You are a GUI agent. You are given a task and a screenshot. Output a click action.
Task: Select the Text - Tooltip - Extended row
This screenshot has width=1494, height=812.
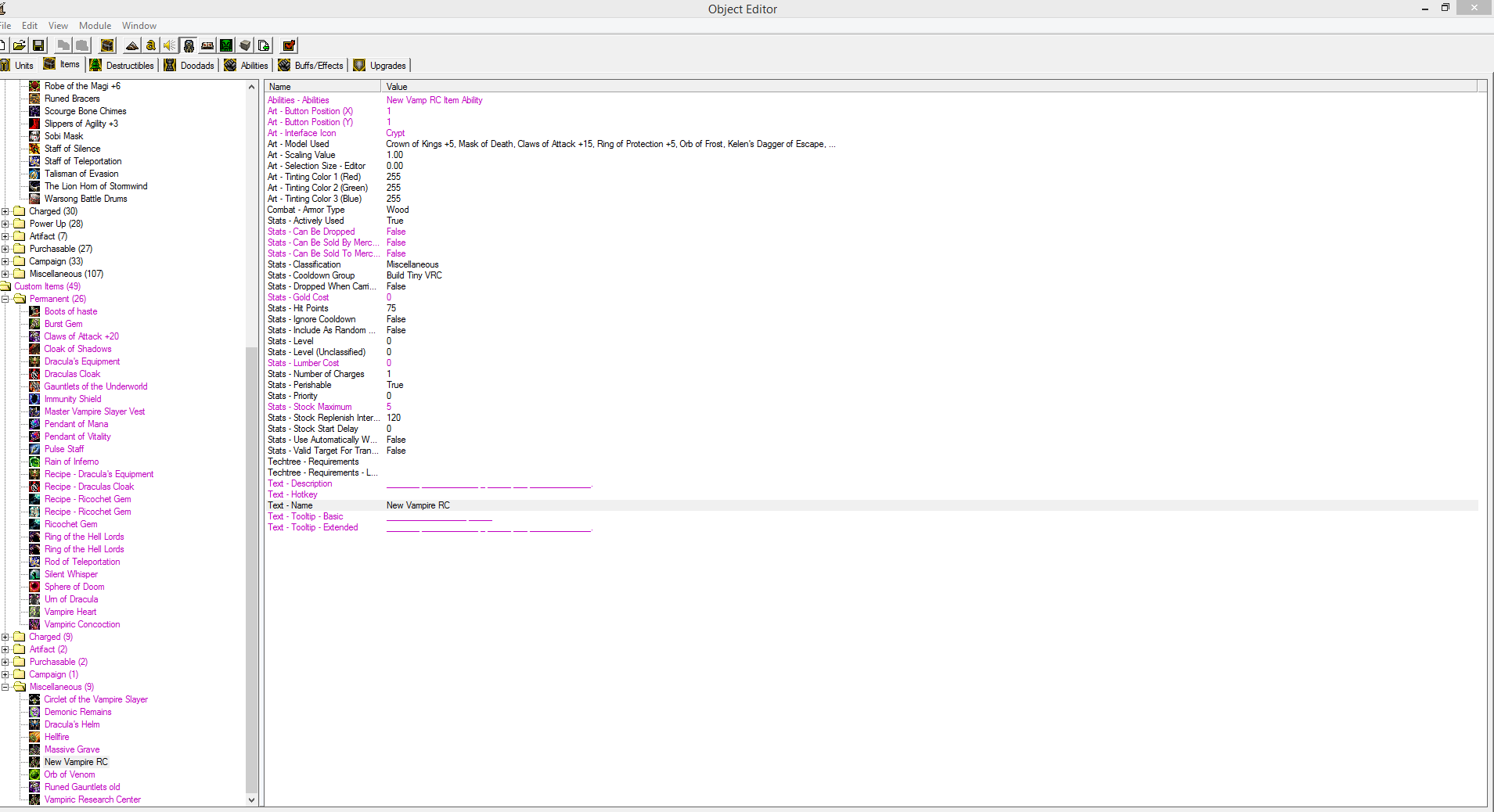click(x=871, y=527)
